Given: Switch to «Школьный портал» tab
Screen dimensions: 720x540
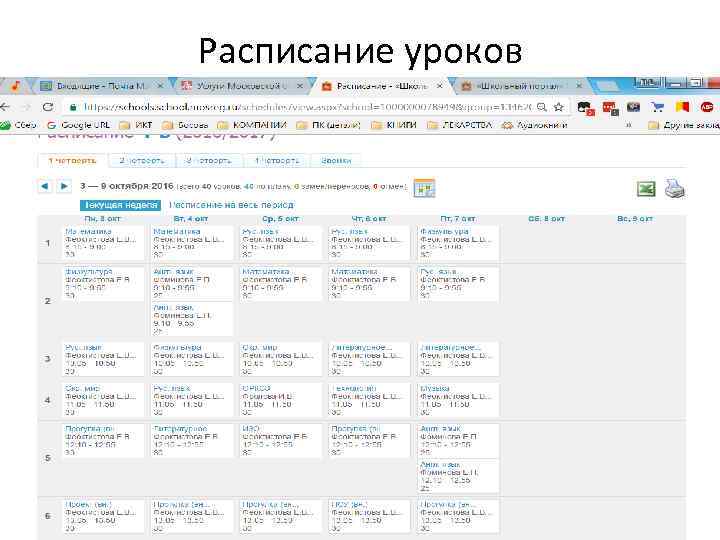Looking at the screenshot, I should tap(519, 86).
